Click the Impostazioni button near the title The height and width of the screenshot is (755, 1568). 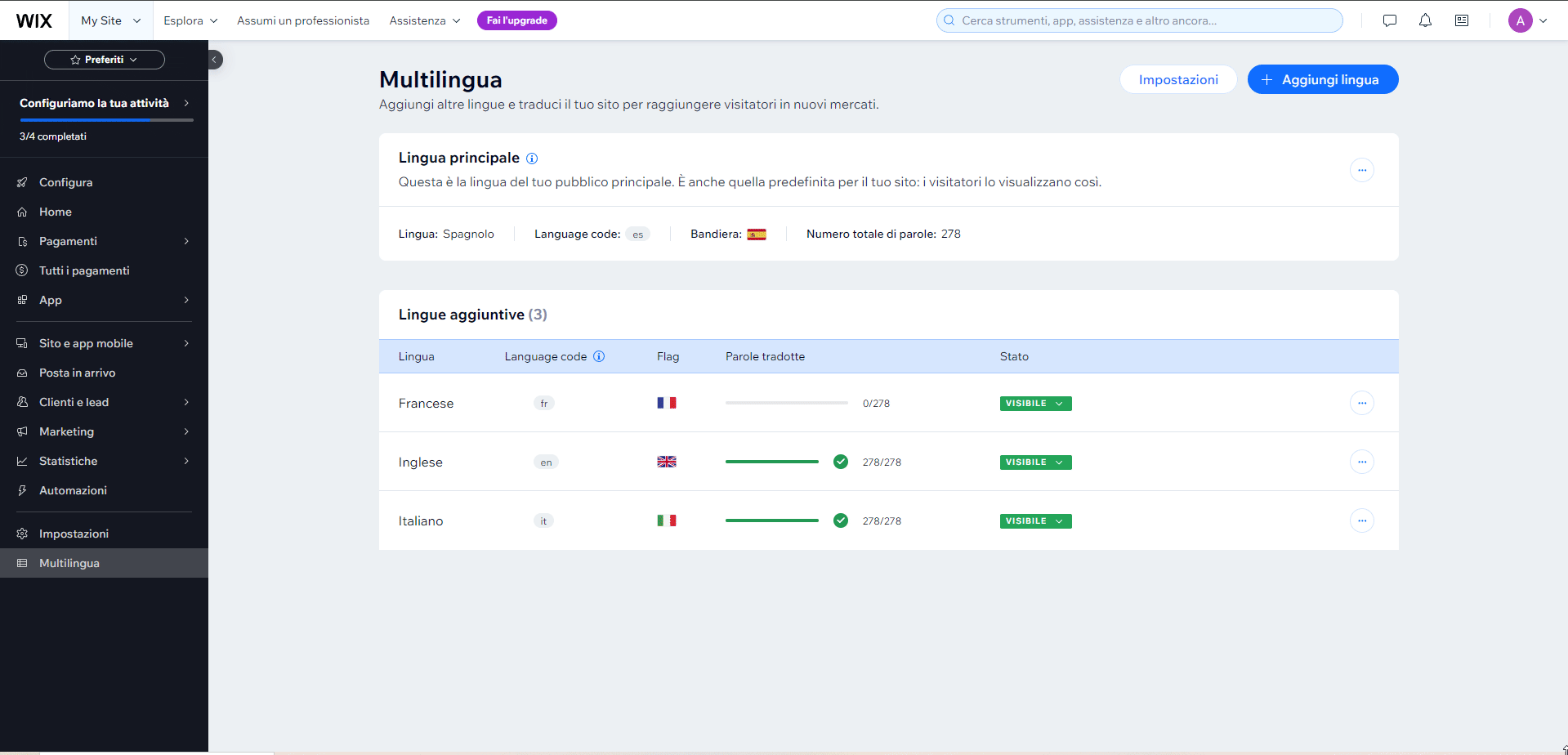1177,79
